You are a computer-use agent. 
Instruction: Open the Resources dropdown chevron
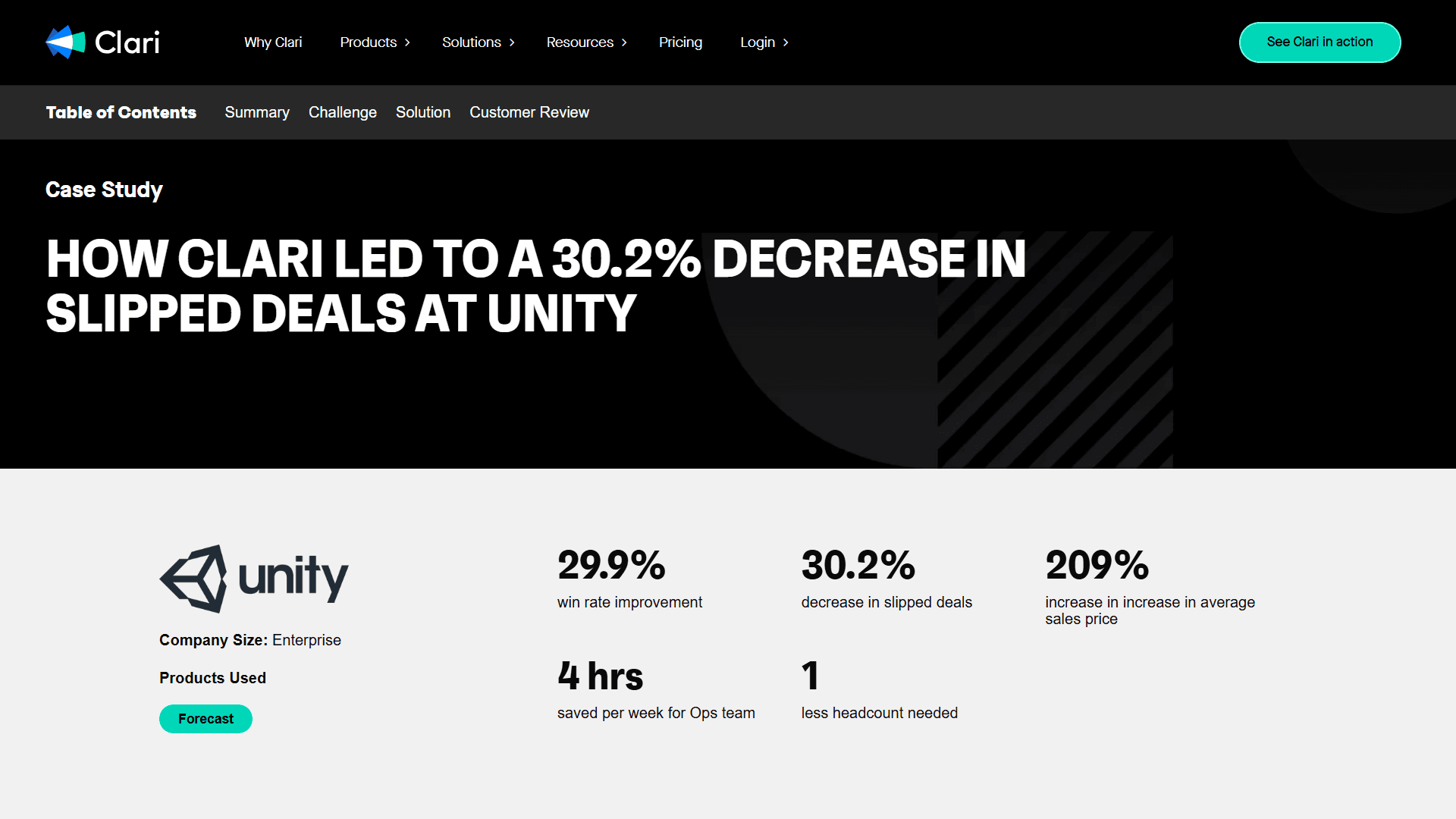pos(624,42)
